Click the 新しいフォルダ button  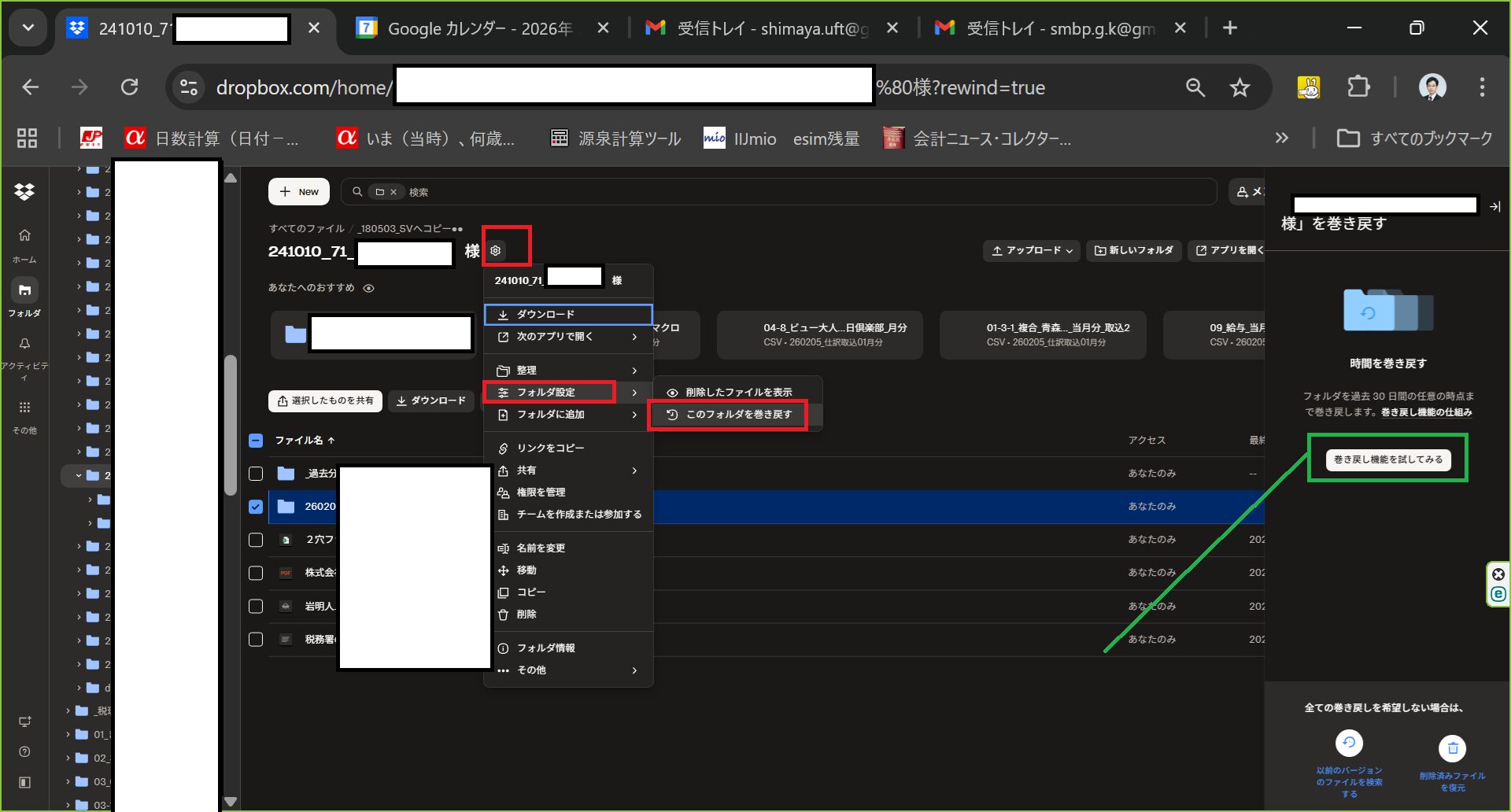pyautogui.click(x=1133, y=250)
